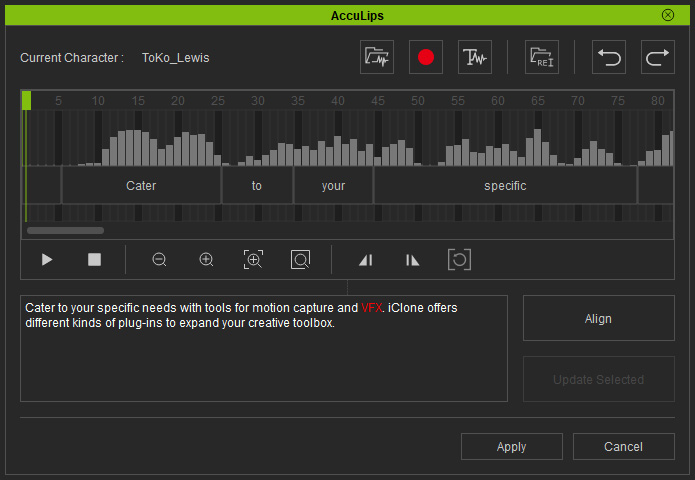Toggle the loop playback icon

point(459,260)
